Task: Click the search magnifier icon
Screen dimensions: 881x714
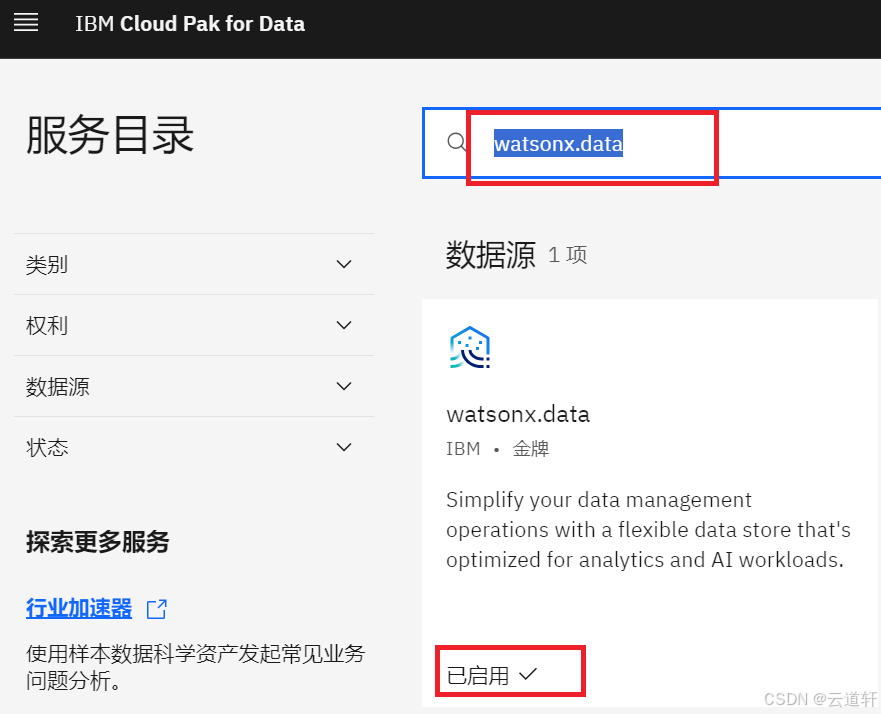Action: (x=456, y=142)
